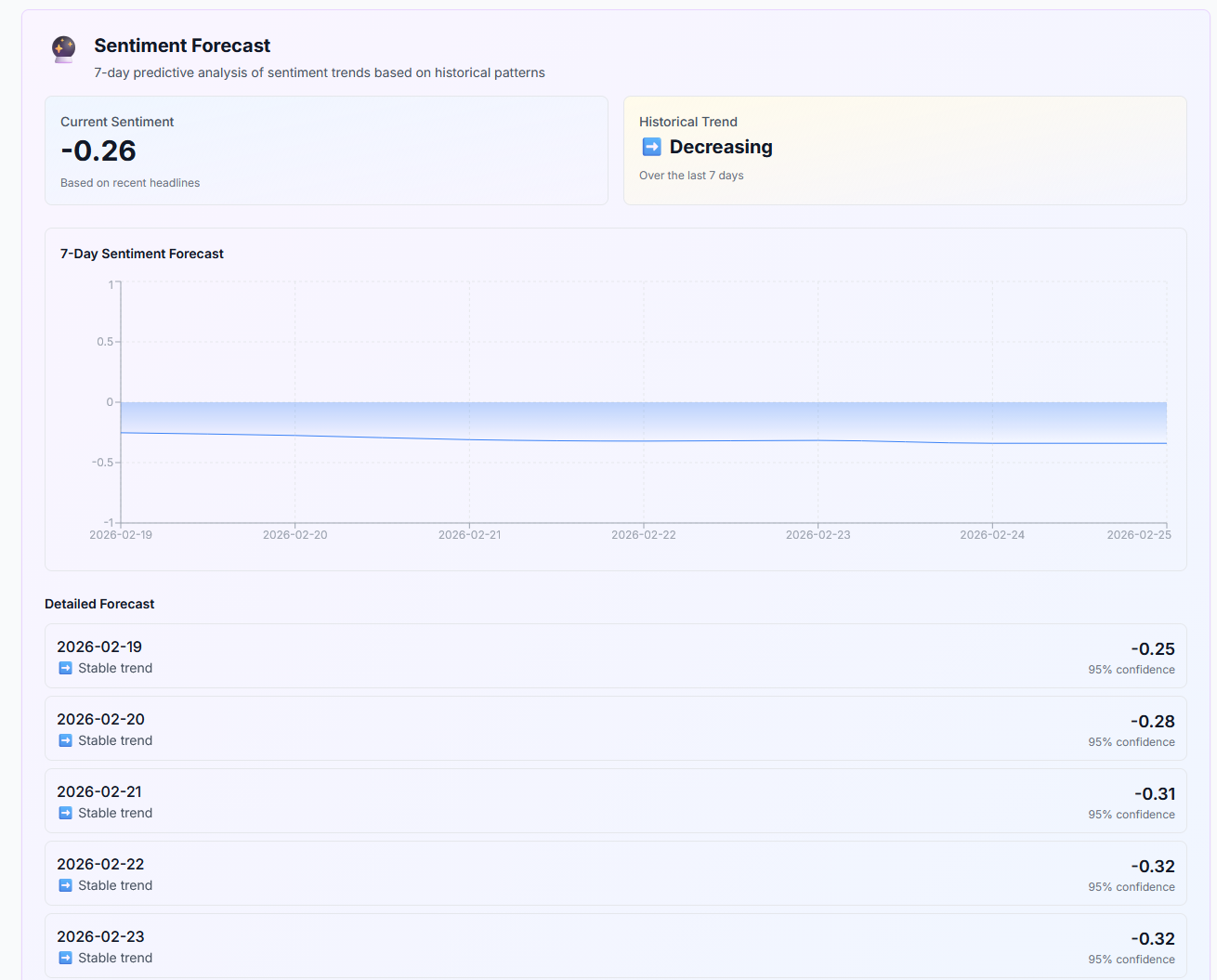
Task: Click the 2026-02-23 chart axis label
Action: pos(818,535)
